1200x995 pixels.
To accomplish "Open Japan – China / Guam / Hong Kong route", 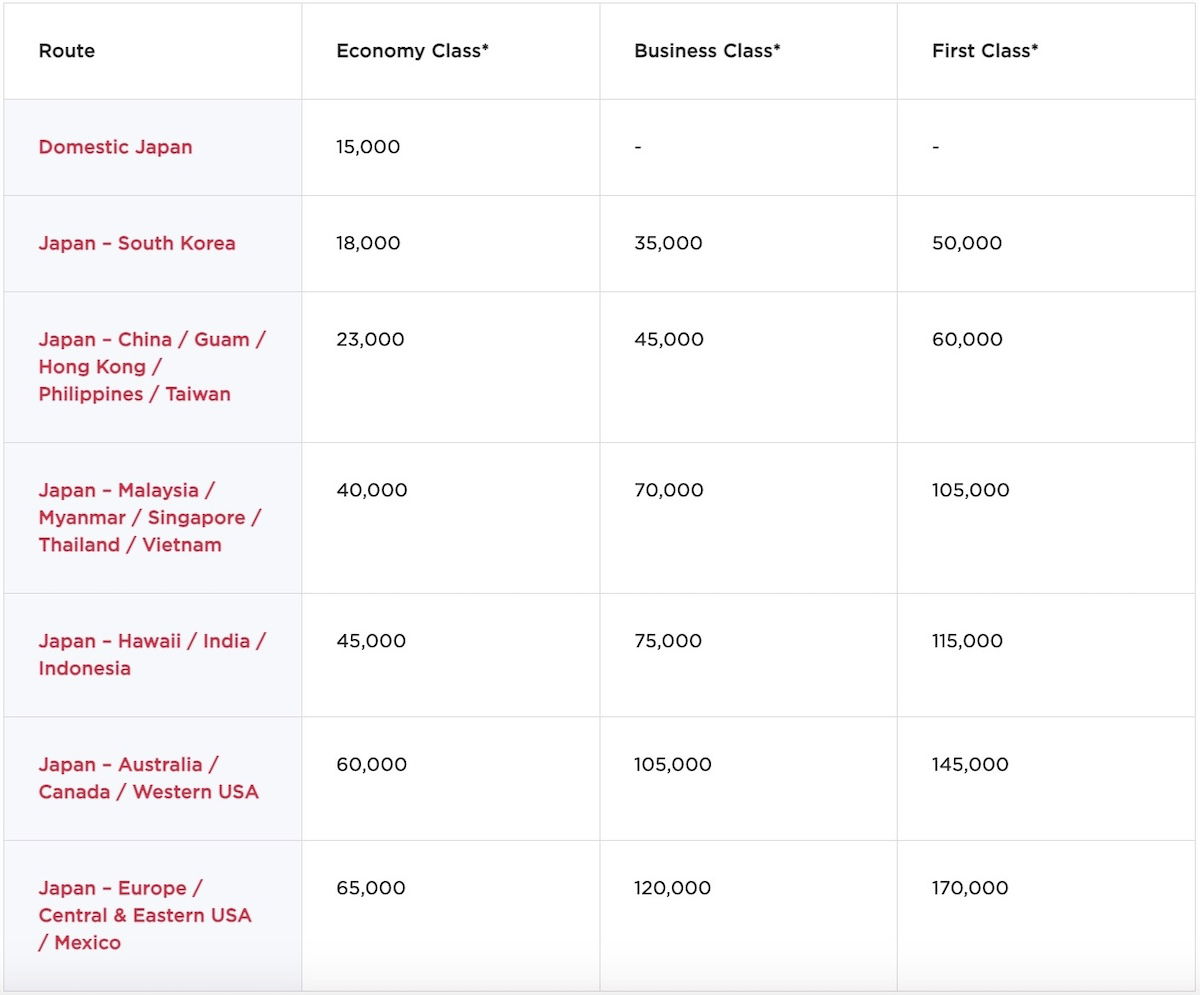I will pos(151,366).
